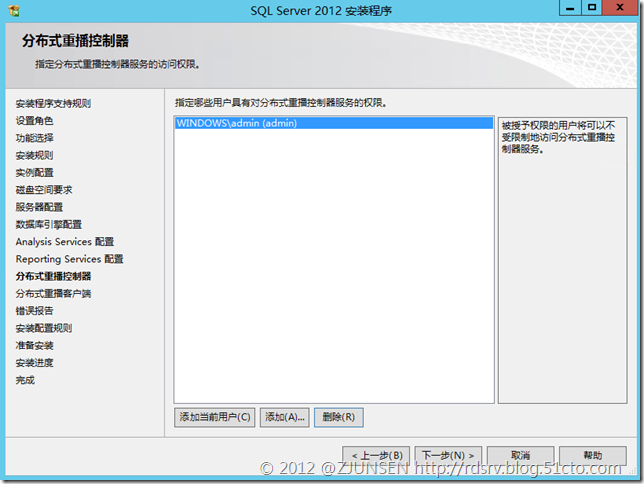Select 磁盘空间要求 step in sidebar
The height and width of the screenshot is (484, 644).
click(44, 190)
